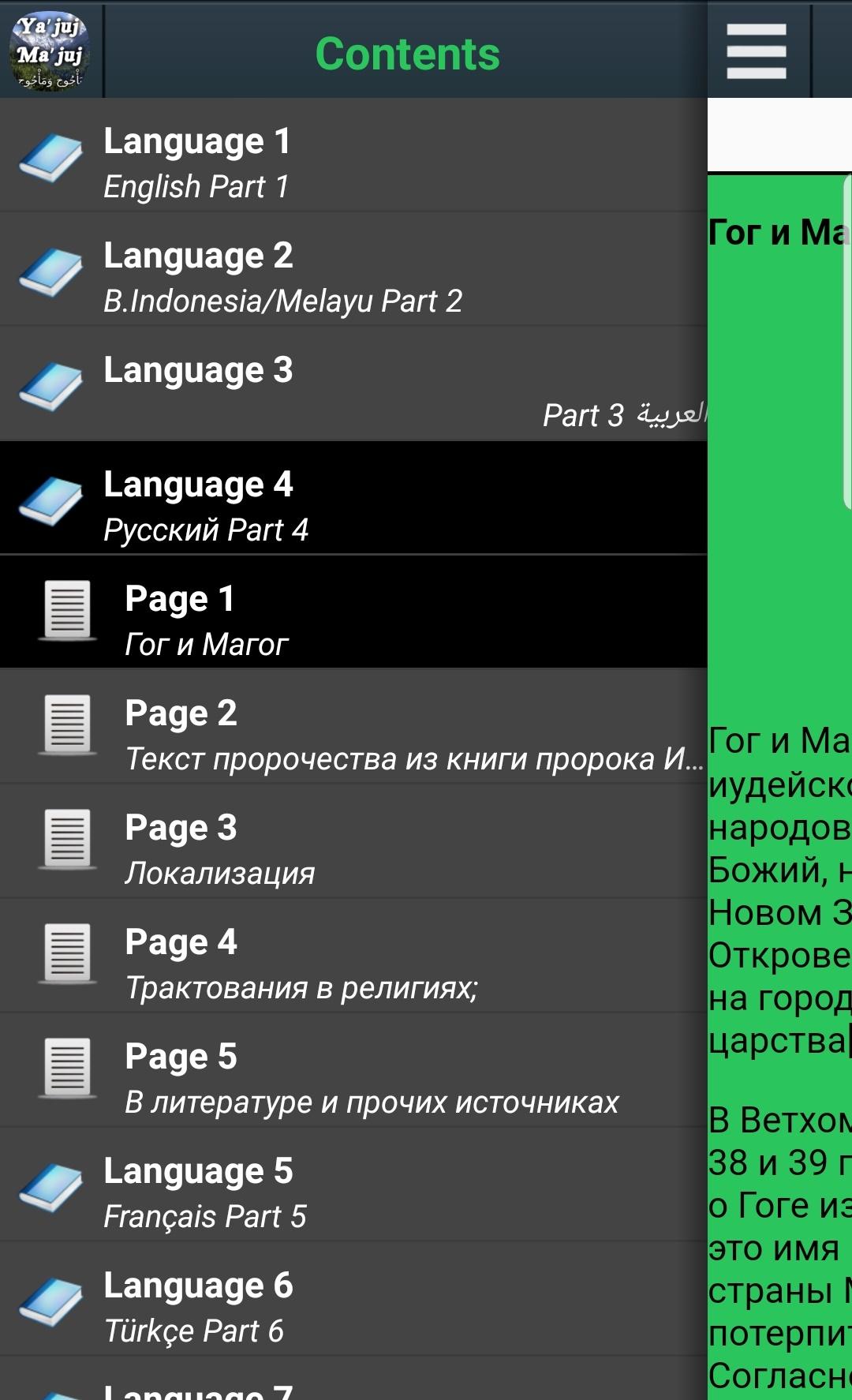Select the 'English Part 1' subtitle
The width and height of the screenshot is (852, 1400).
point(196,187)
